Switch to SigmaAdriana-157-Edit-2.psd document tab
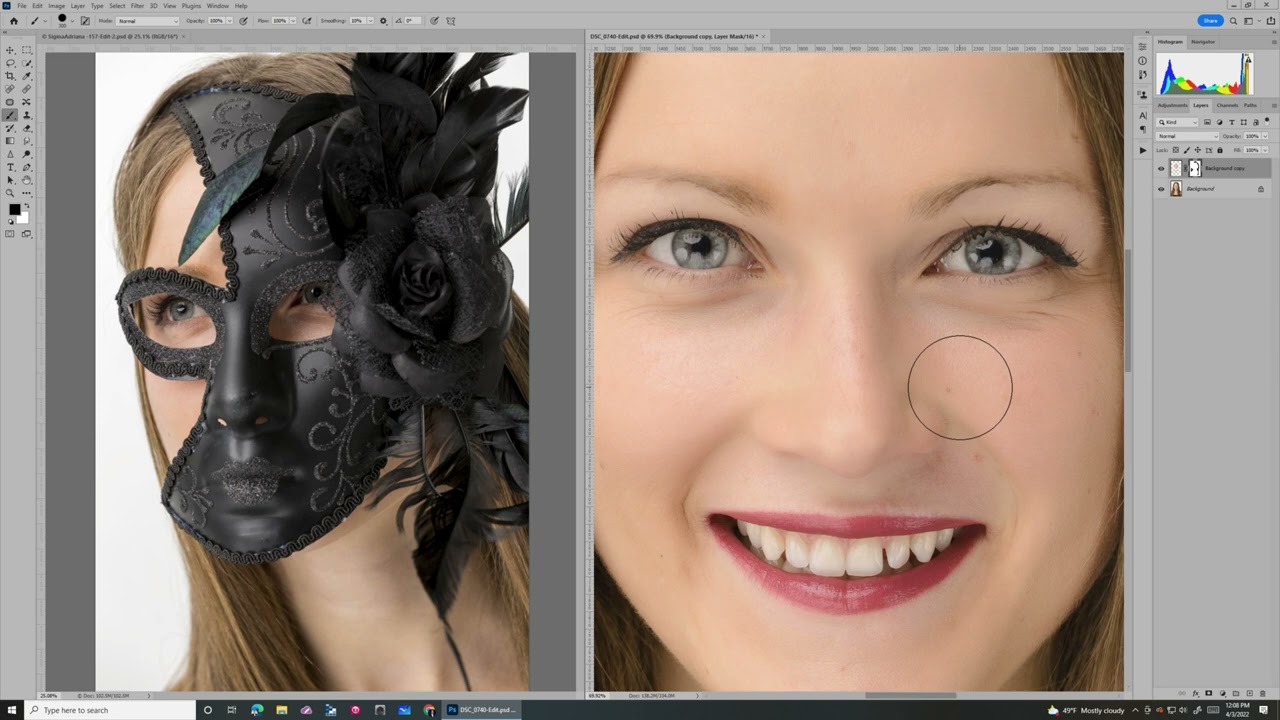Screen dimensions: 1280x720 (x=110, y=36)
